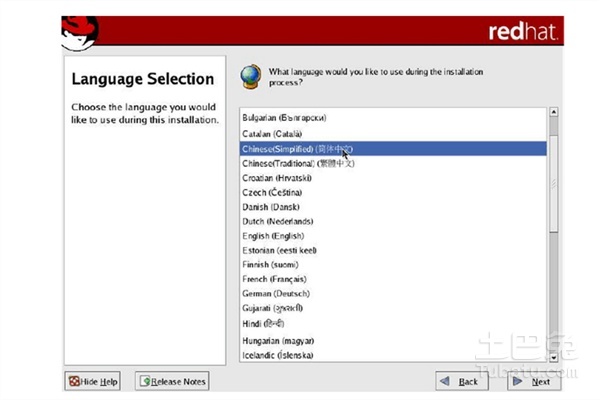Choose French (Français) language
600x400 pixels.
(393, 279)
